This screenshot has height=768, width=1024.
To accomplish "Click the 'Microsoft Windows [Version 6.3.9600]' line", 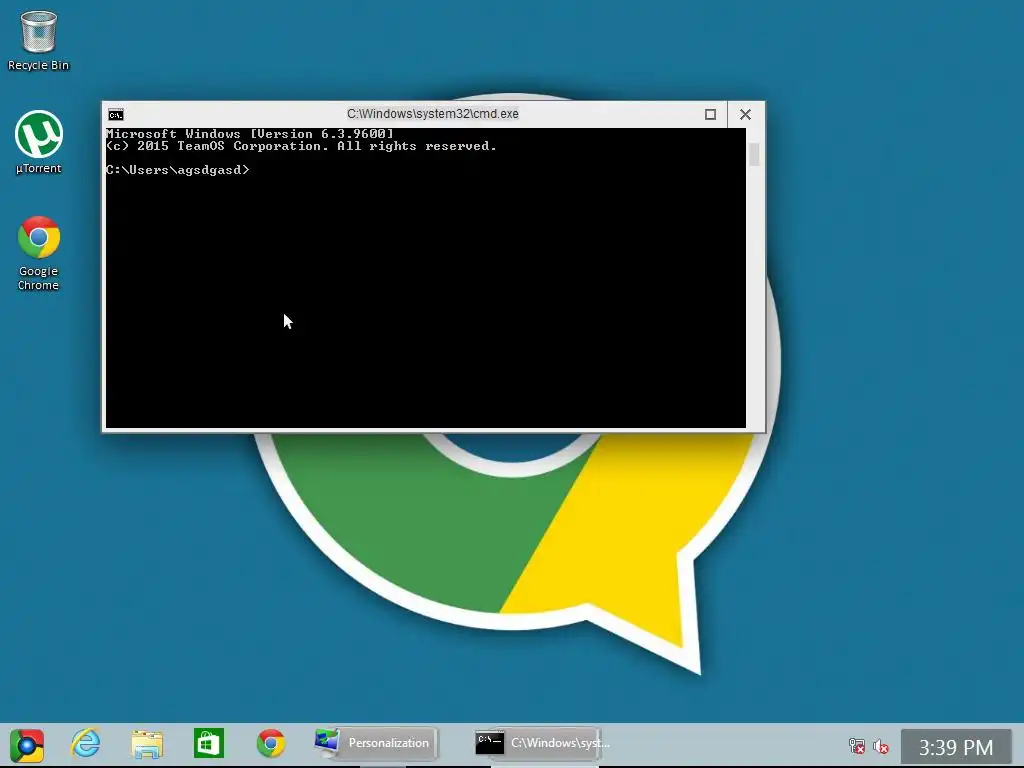I will point(249,134).
